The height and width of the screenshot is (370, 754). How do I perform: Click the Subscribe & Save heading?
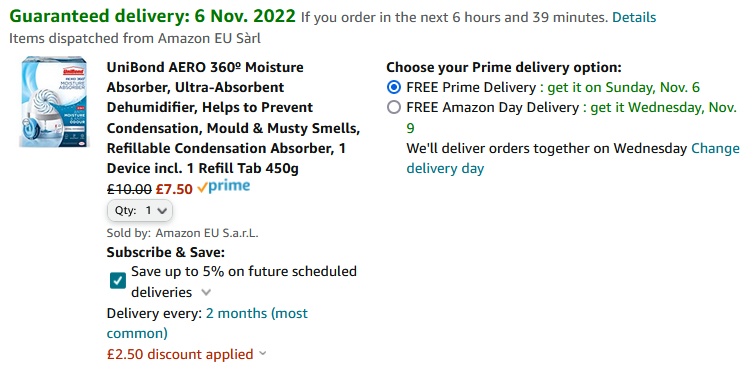[165, 253]
